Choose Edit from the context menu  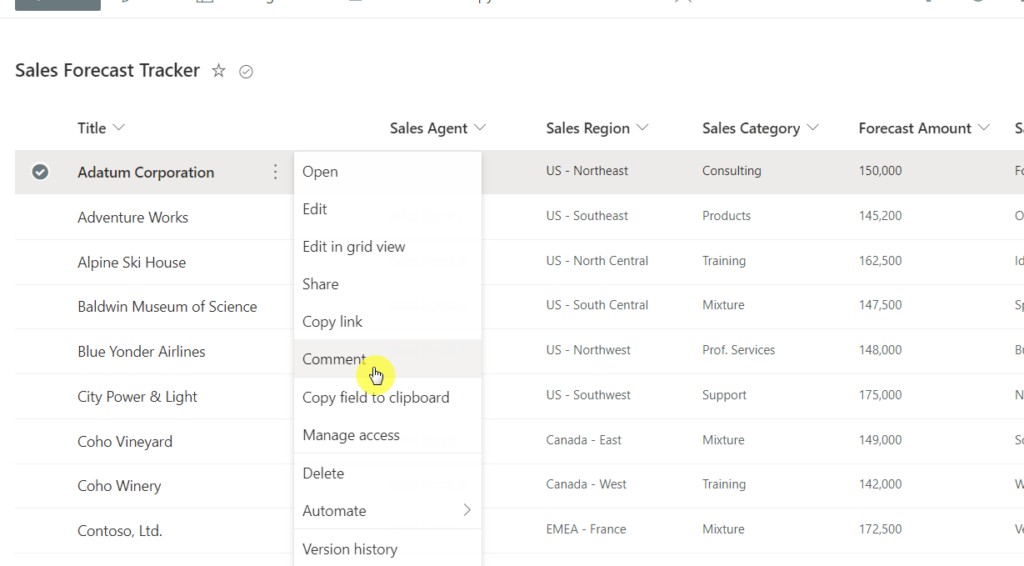tap(388, 209)
